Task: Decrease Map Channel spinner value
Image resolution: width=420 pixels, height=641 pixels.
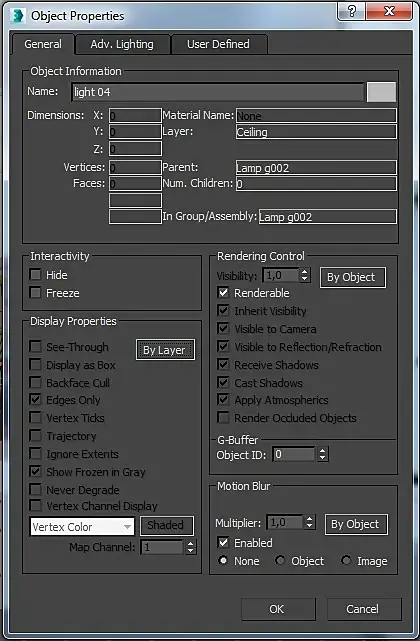Action: coord(191,550)
